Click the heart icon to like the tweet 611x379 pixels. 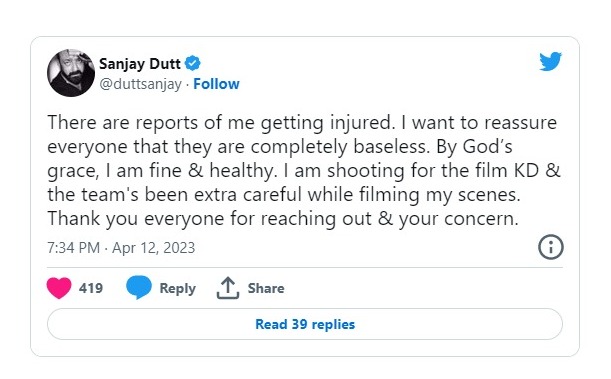[x=59, y=288]
